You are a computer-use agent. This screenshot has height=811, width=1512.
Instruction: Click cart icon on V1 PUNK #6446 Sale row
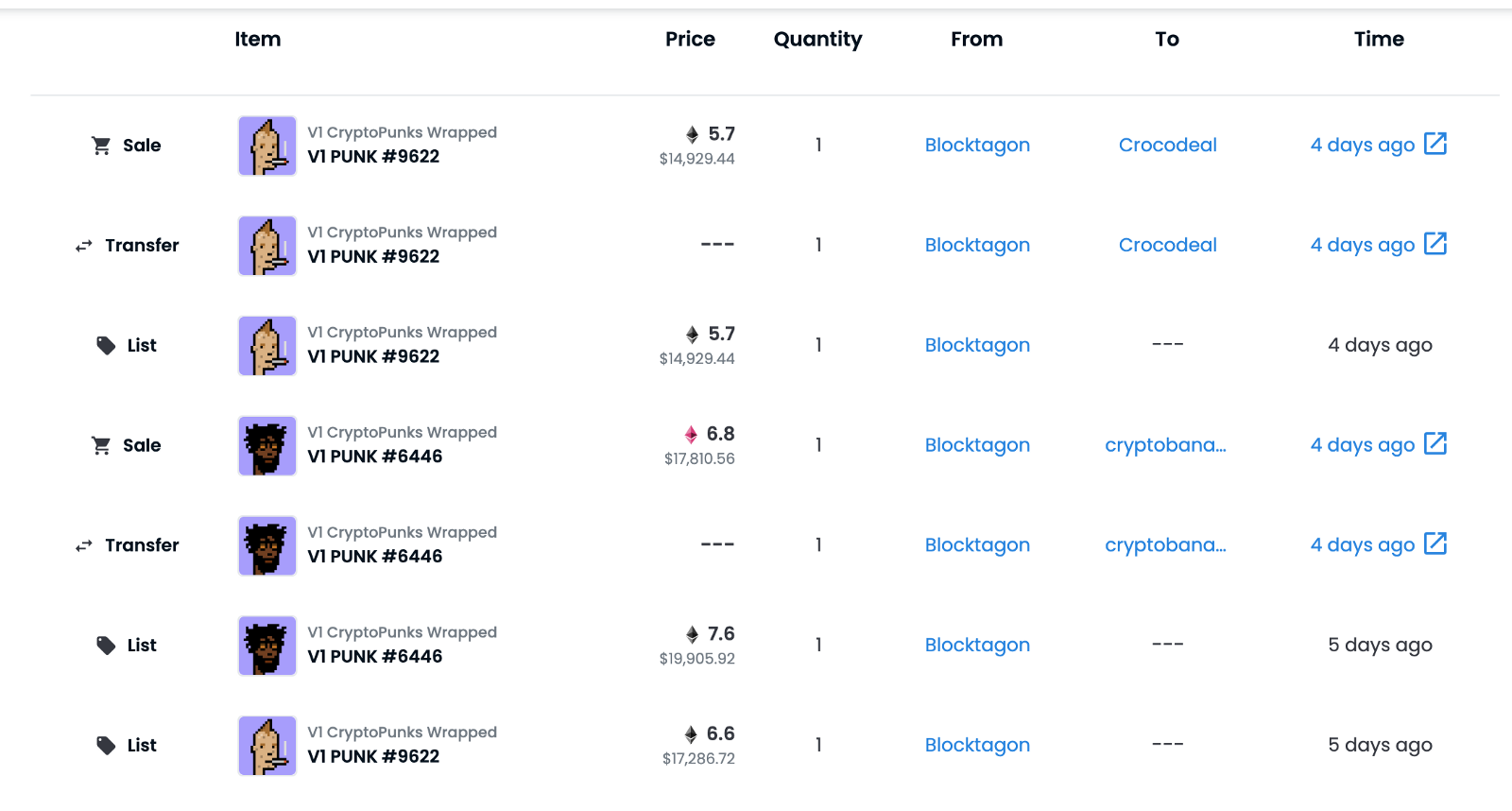[101, 445]
